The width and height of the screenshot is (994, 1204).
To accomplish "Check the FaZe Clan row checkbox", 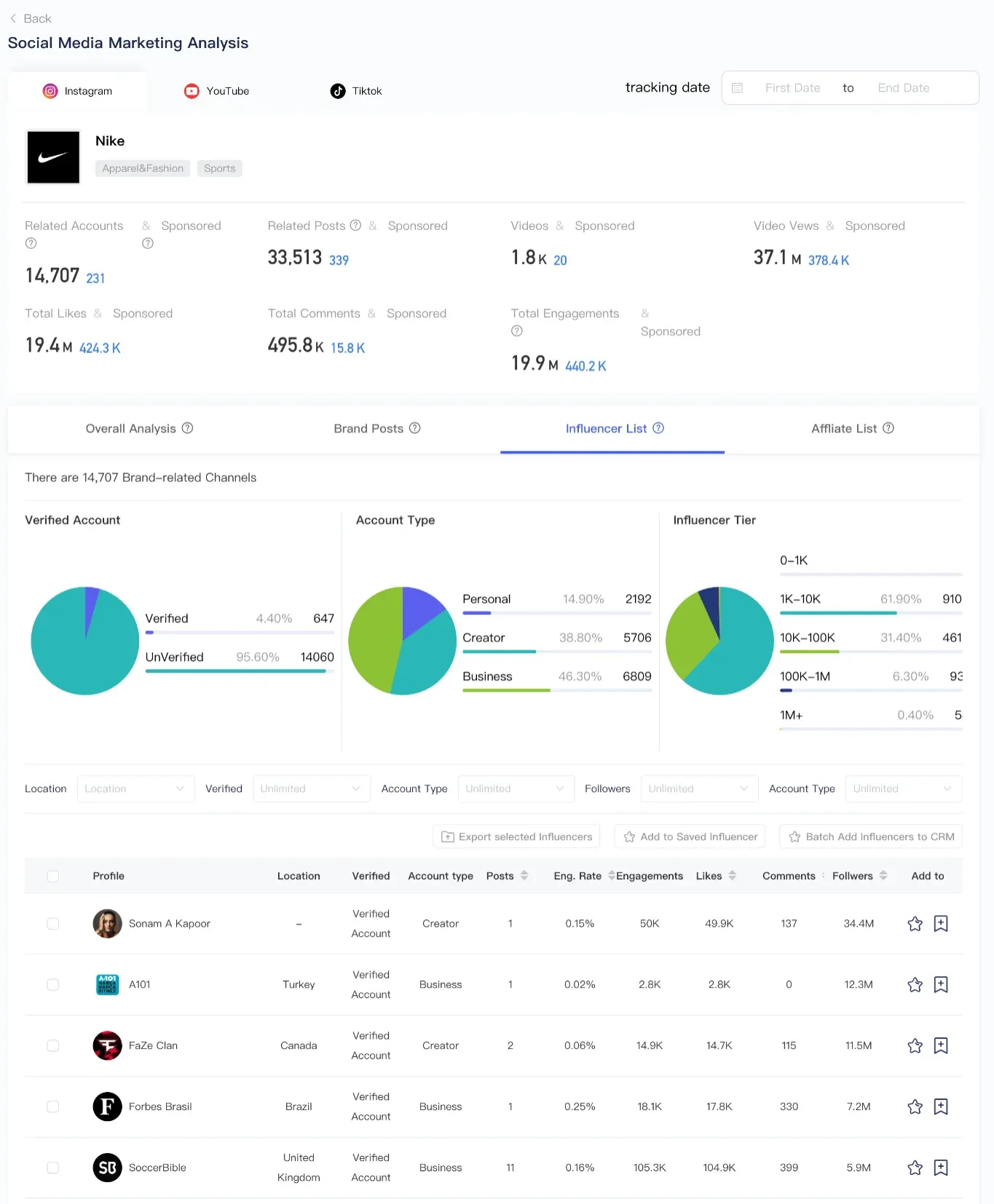I will point(53,1046).
